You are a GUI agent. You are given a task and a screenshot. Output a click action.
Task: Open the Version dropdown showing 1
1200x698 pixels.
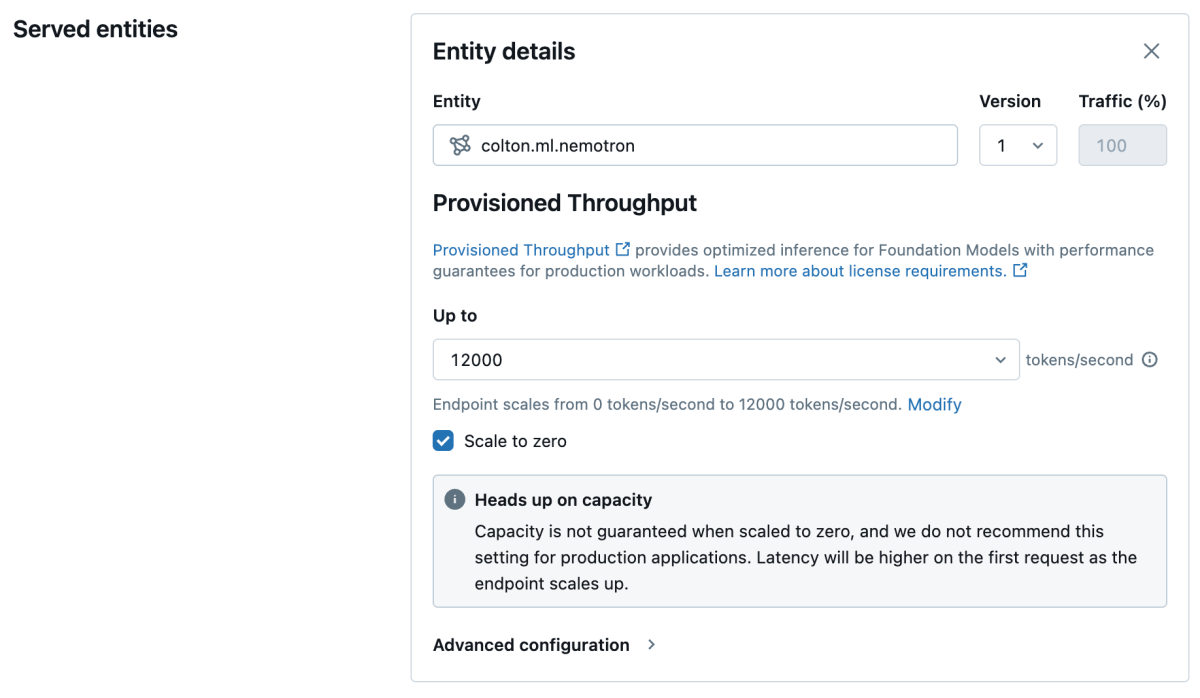[x=1018, y=145]
